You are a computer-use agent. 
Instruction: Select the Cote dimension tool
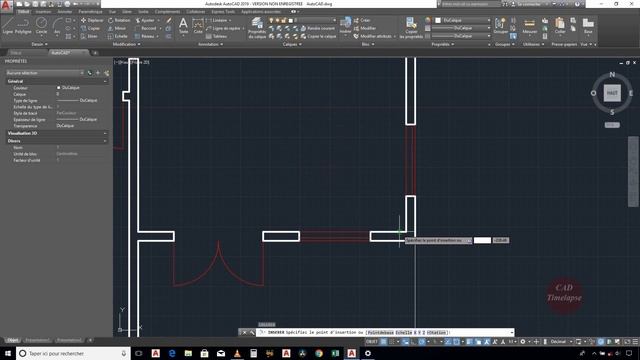[198, 26]
